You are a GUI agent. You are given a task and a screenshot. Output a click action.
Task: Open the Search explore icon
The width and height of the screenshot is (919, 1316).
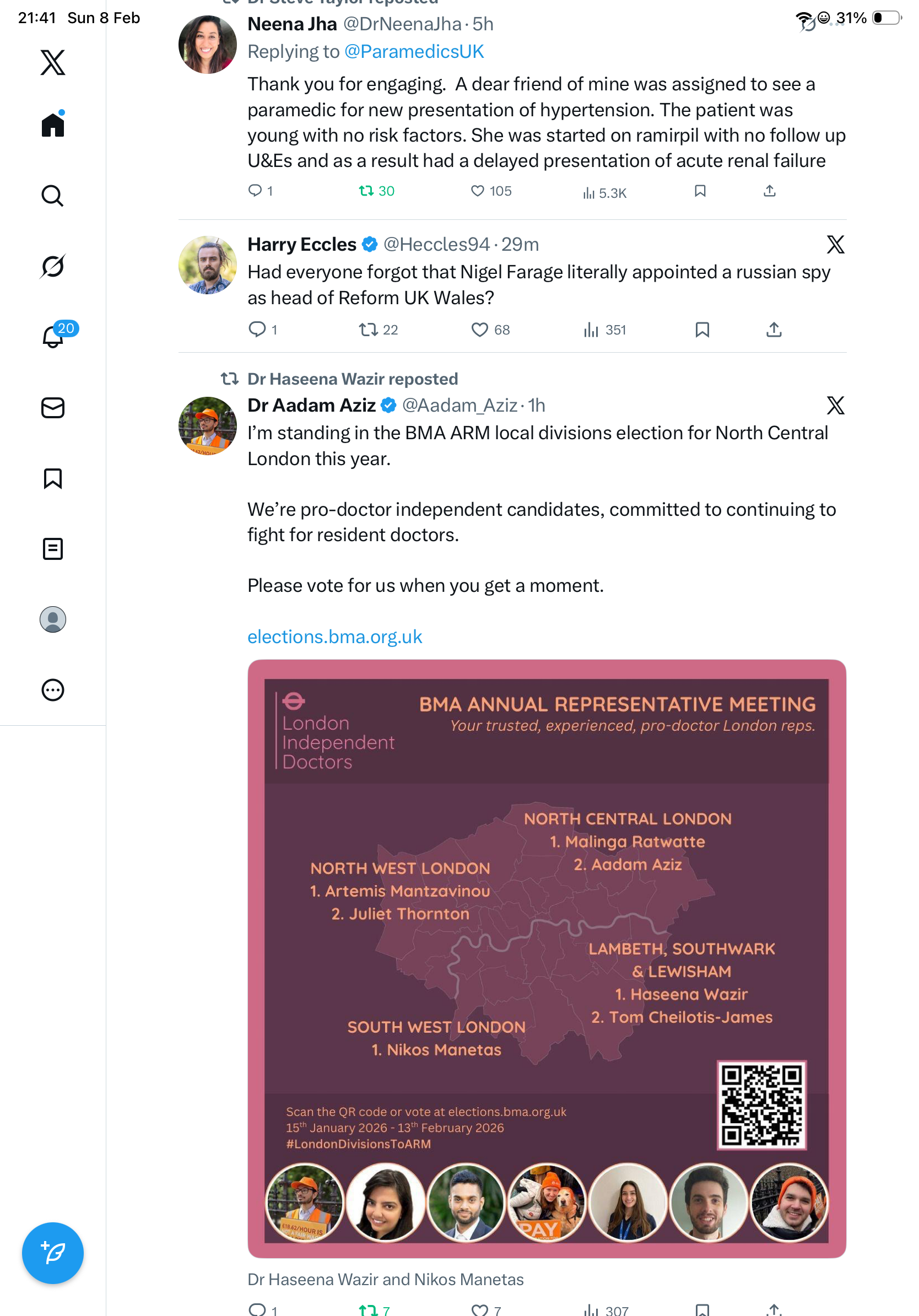tap(53, 196)
